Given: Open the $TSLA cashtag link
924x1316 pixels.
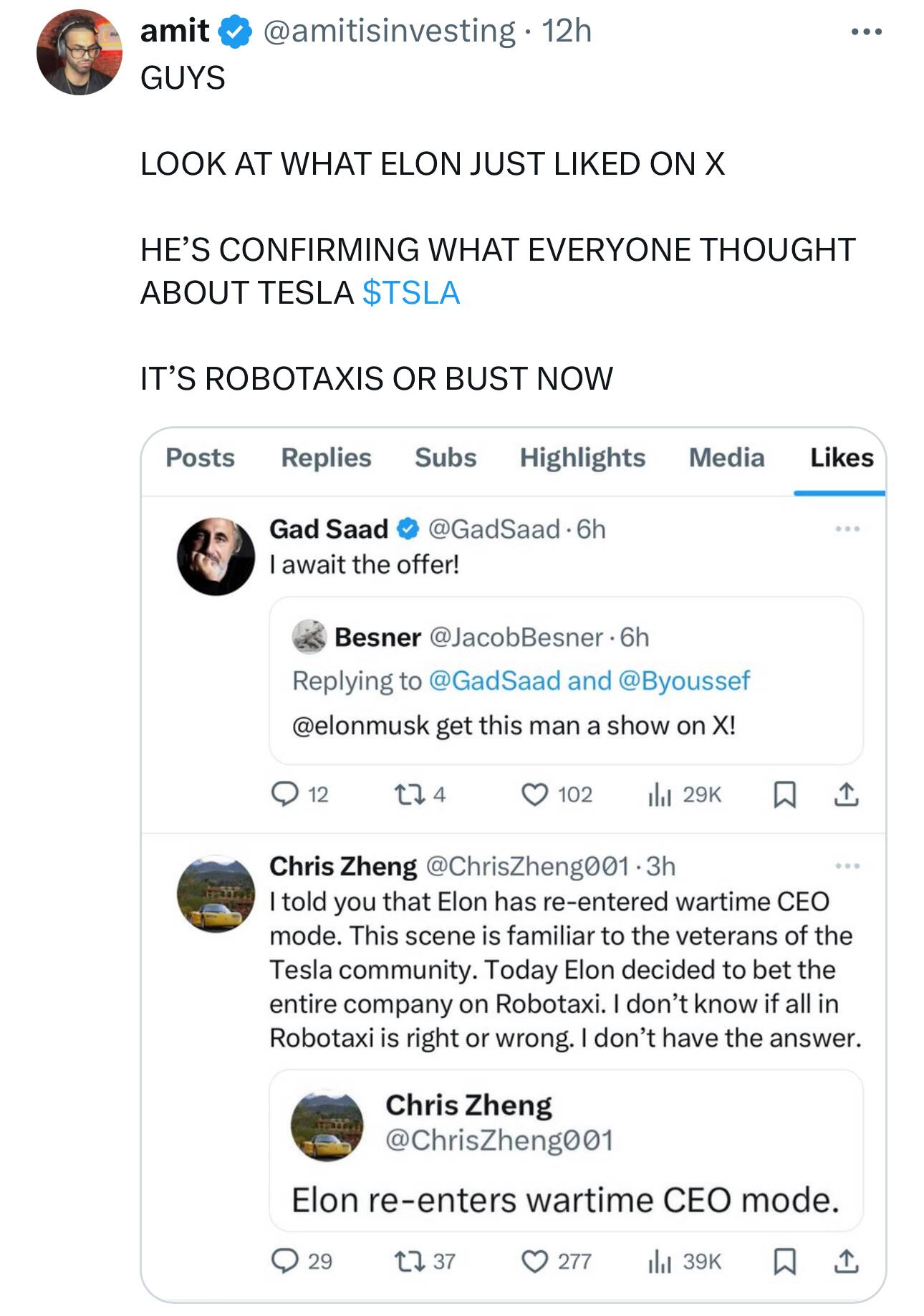Looking at the screenshot, I should (411, 293).
